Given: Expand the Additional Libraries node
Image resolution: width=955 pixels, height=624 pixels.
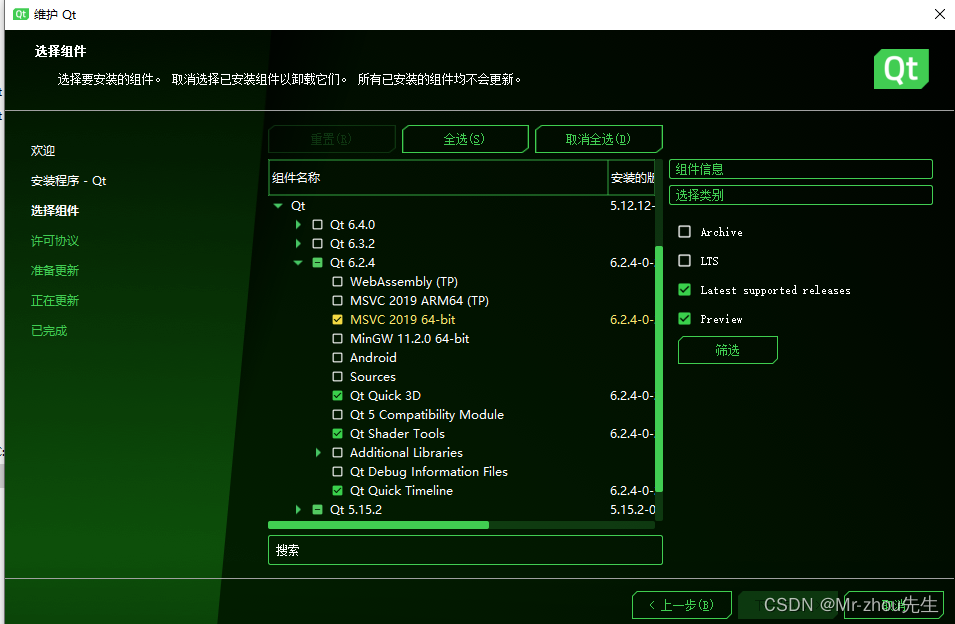Looking at the screenshot, I should coord(318,452).
